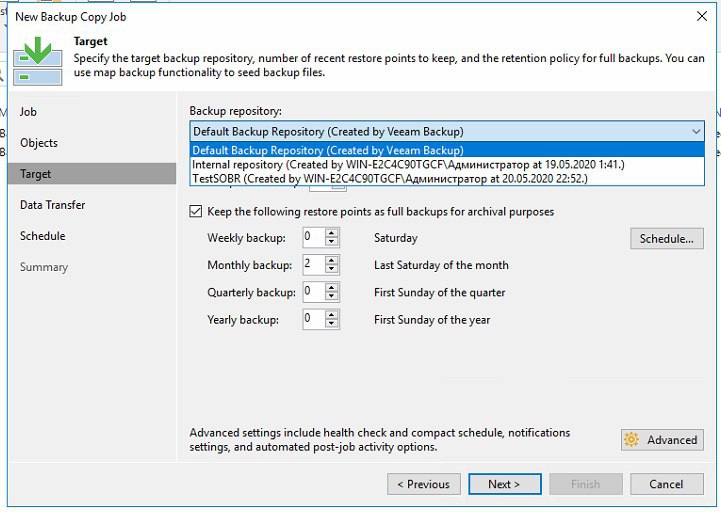
Task: Click the Schedule... button
Action: [x=667, y=239]
